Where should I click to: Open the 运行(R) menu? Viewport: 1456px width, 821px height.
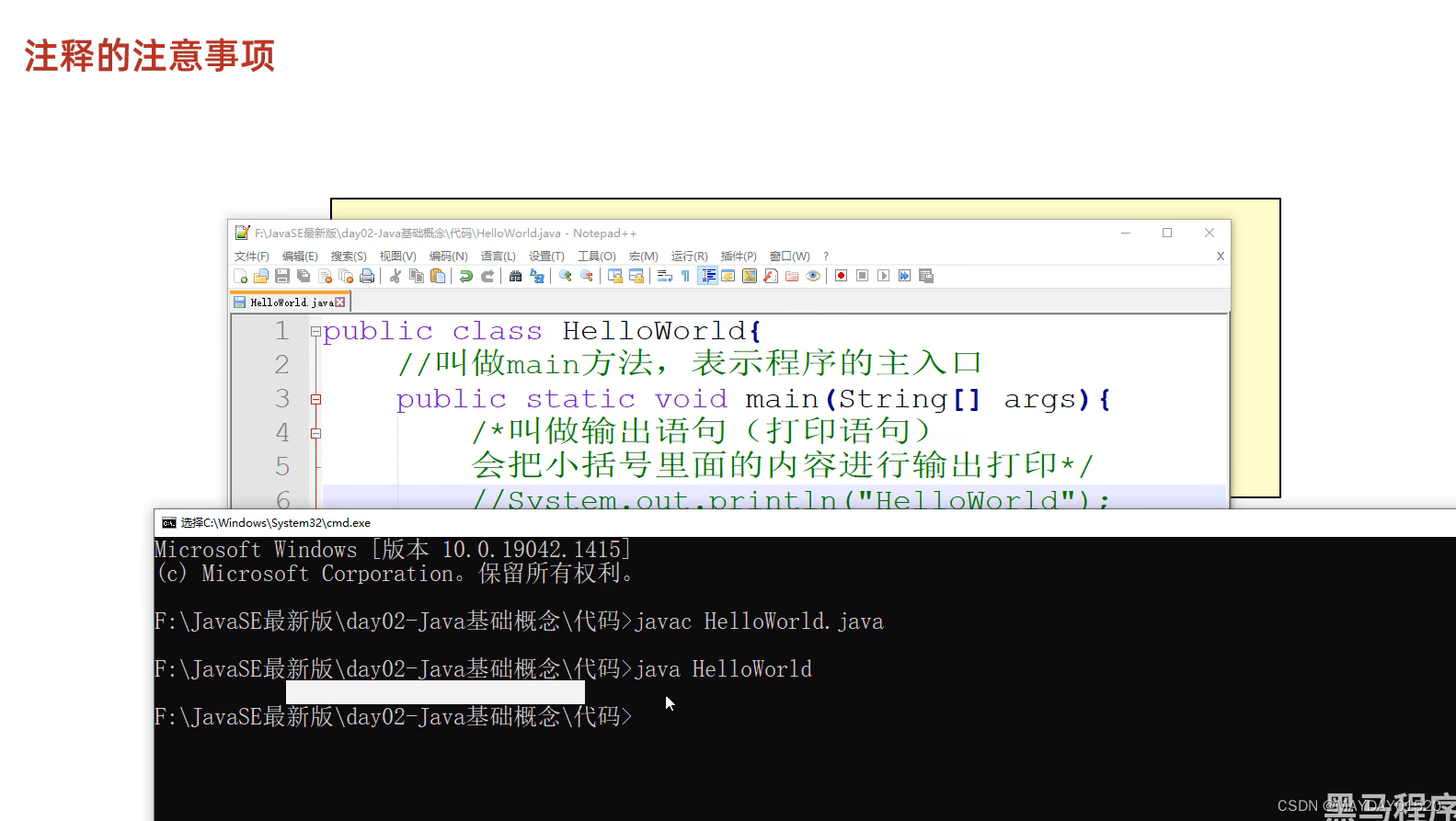coord(690,257)
